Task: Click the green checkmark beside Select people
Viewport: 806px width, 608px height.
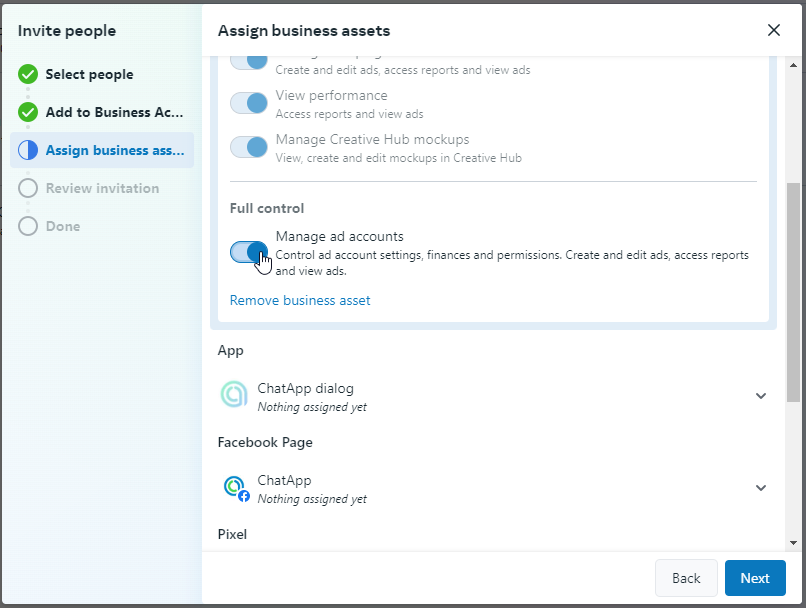Action: 28,74
